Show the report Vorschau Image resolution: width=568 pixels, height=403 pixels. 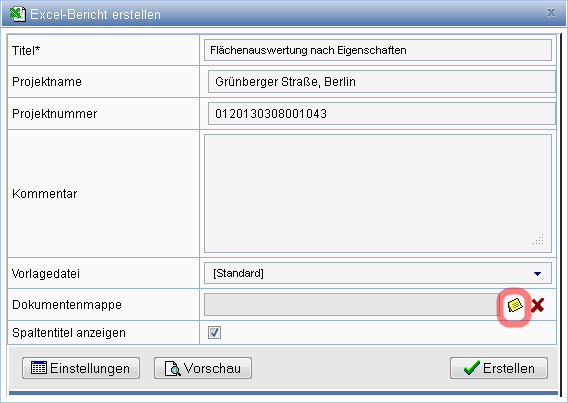click(x=203, y=368)
